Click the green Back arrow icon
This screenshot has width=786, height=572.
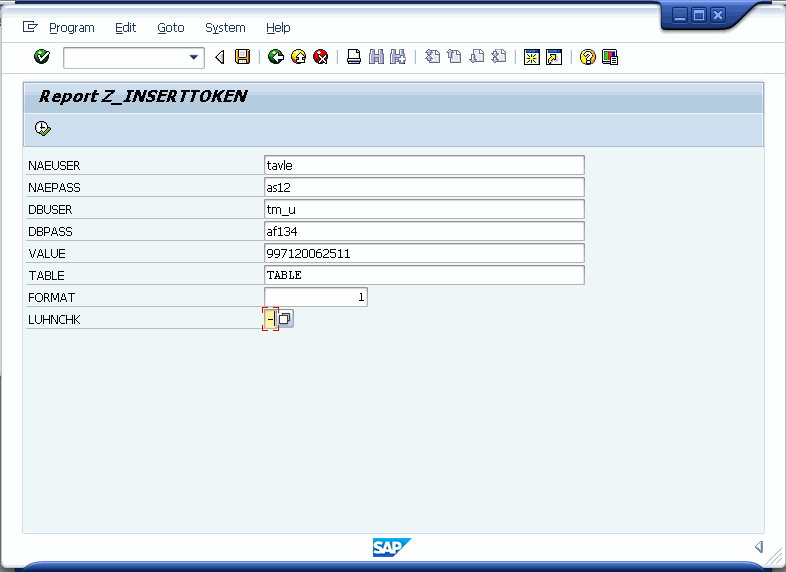(276, 57)
